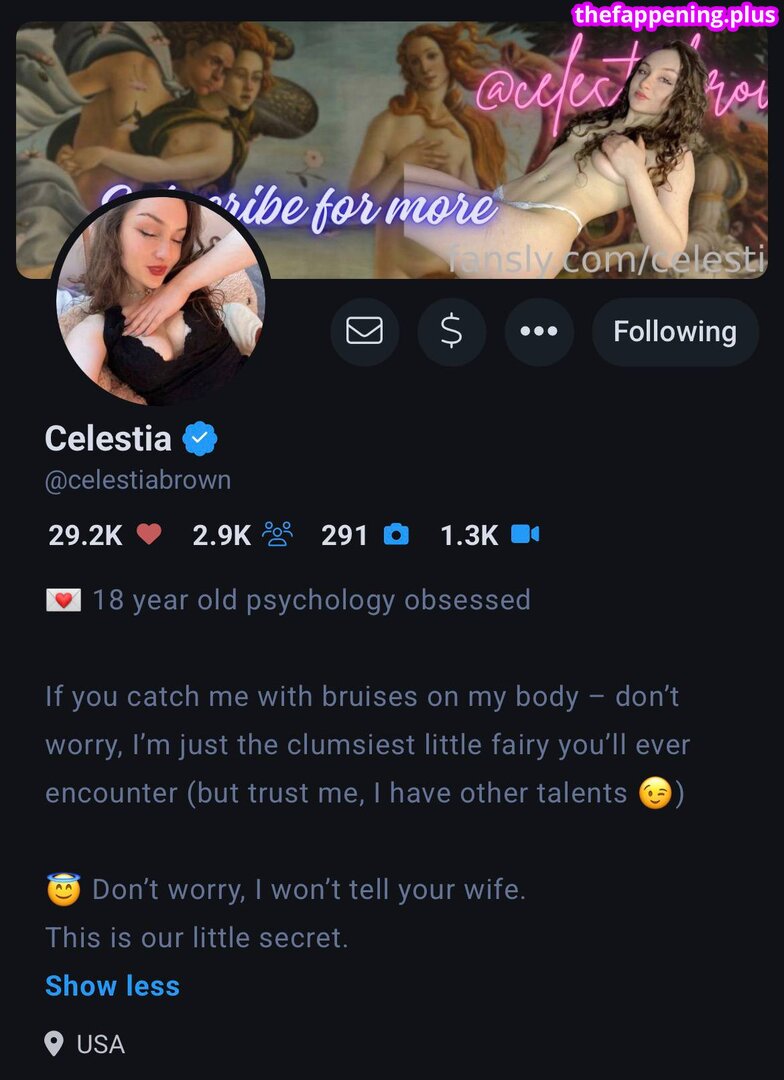
Task: Click the followers people icon
Action: pyautogui.click(x=277, y=535)
